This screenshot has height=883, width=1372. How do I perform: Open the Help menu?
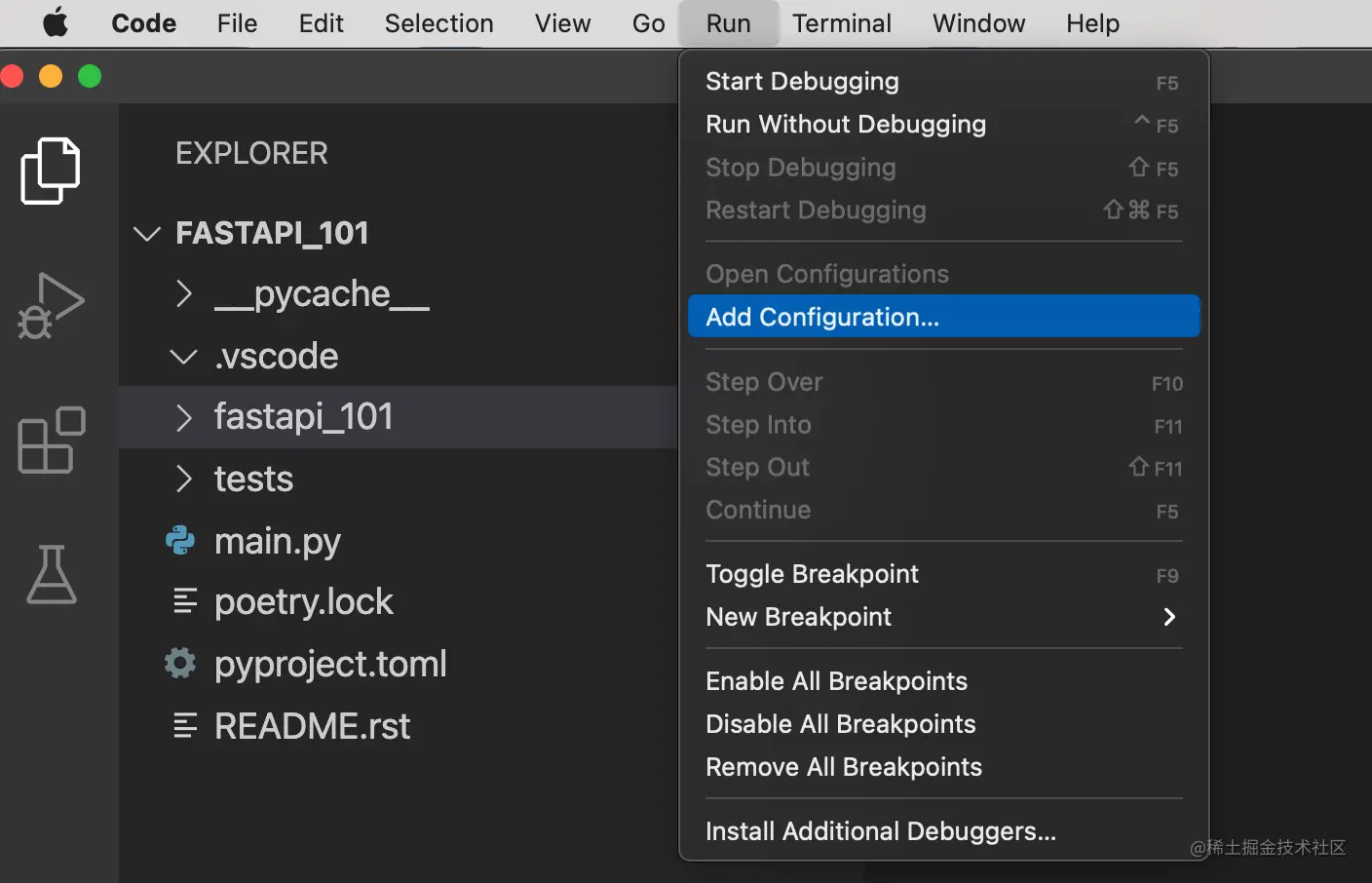(1092, 23)
